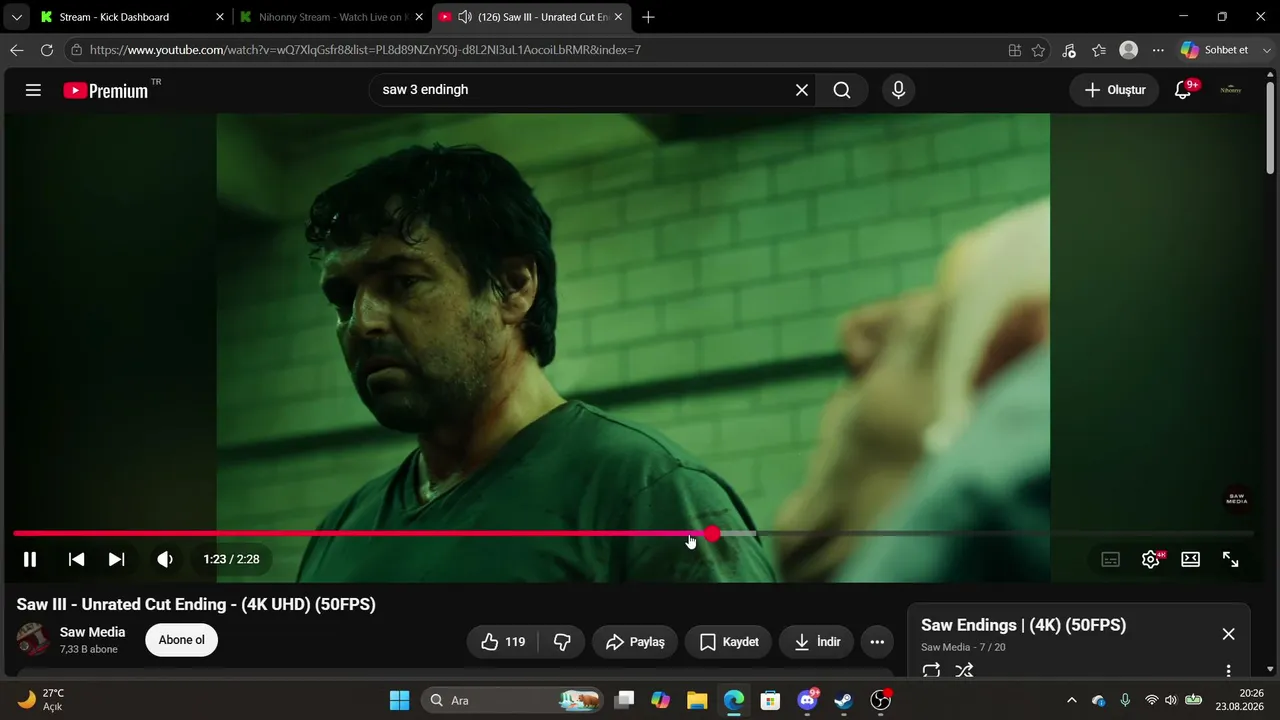Skip to previous video in playlist

pos(76,559)
